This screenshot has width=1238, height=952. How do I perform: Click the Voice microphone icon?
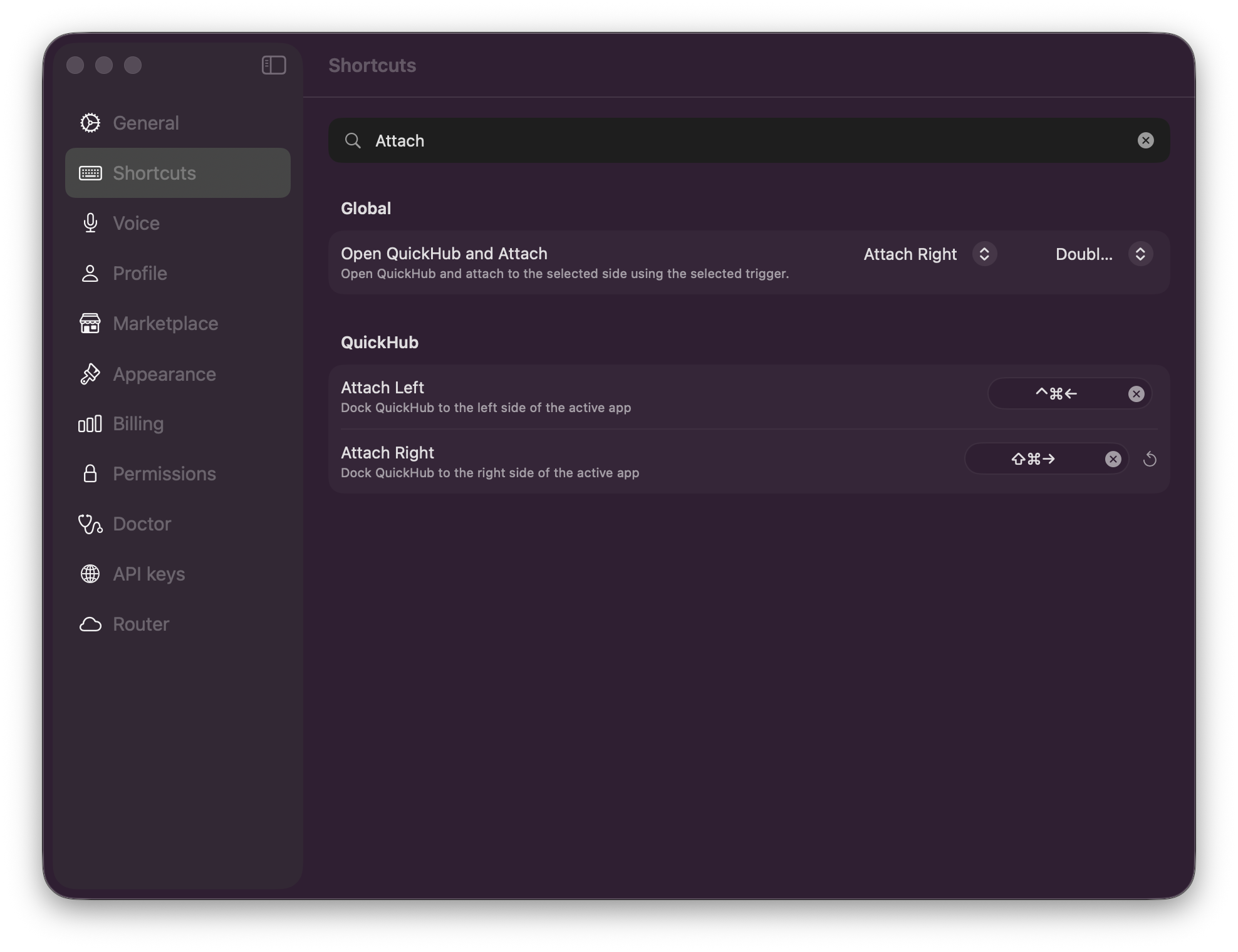click(x=90, y=223)
